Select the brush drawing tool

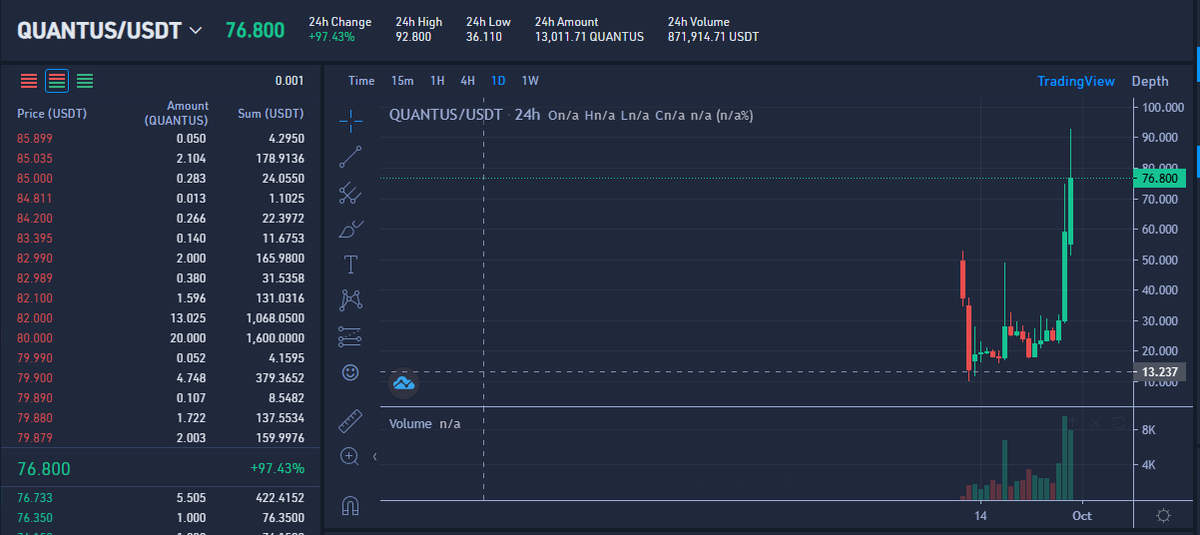click(x=351, y=229)
